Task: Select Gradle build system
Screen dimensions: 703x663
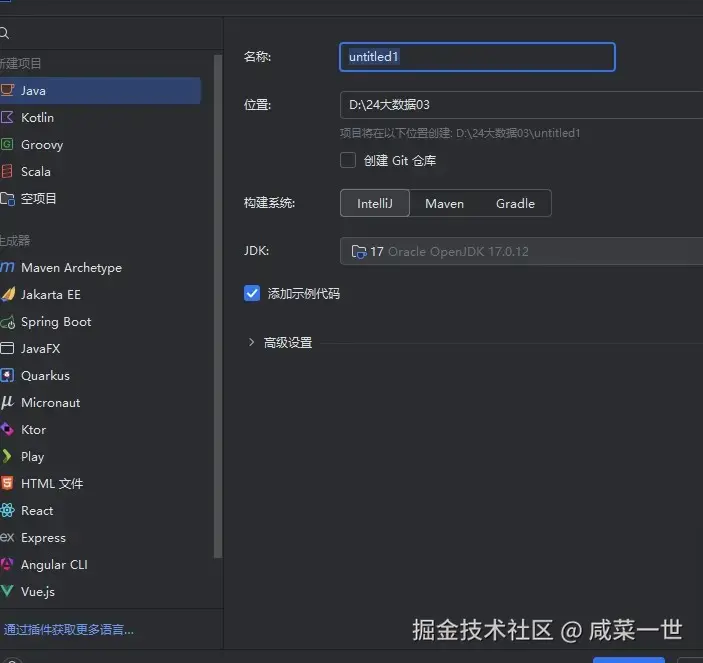Action: point(515,203)
